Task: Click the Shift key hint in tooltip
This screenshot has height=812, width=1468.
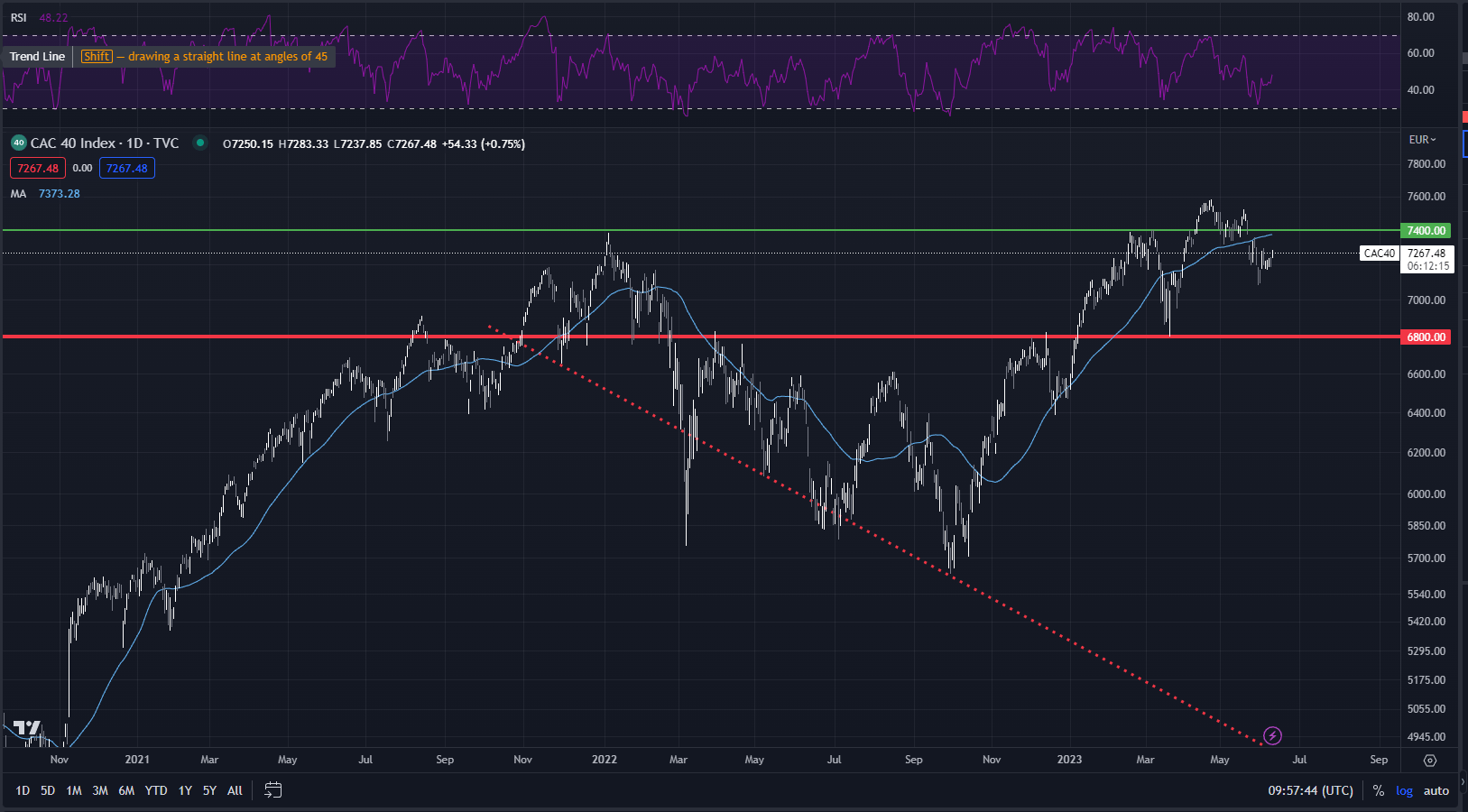Action: (x=97, y=56)
